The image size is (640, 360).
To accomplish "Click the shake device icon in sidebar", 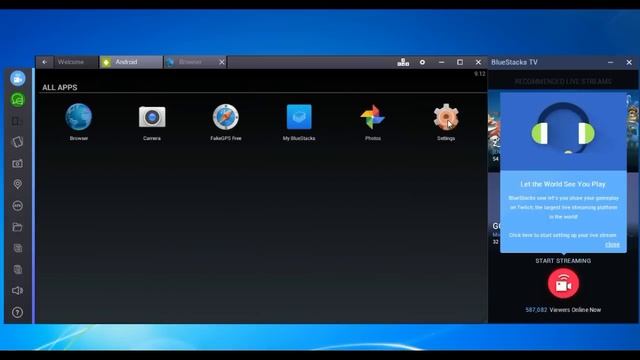I will click(17, 142).
